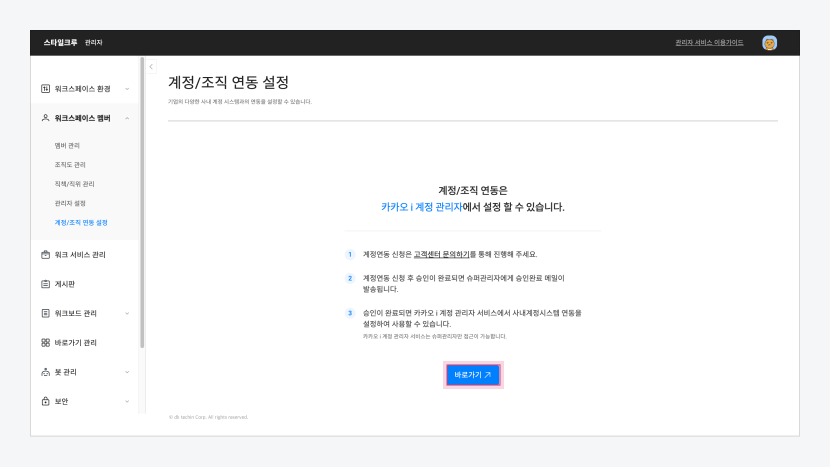Click the 워크보드 관리 icon
The width and height of the screenshot is (830, 467).
click(x=45, y=313)
